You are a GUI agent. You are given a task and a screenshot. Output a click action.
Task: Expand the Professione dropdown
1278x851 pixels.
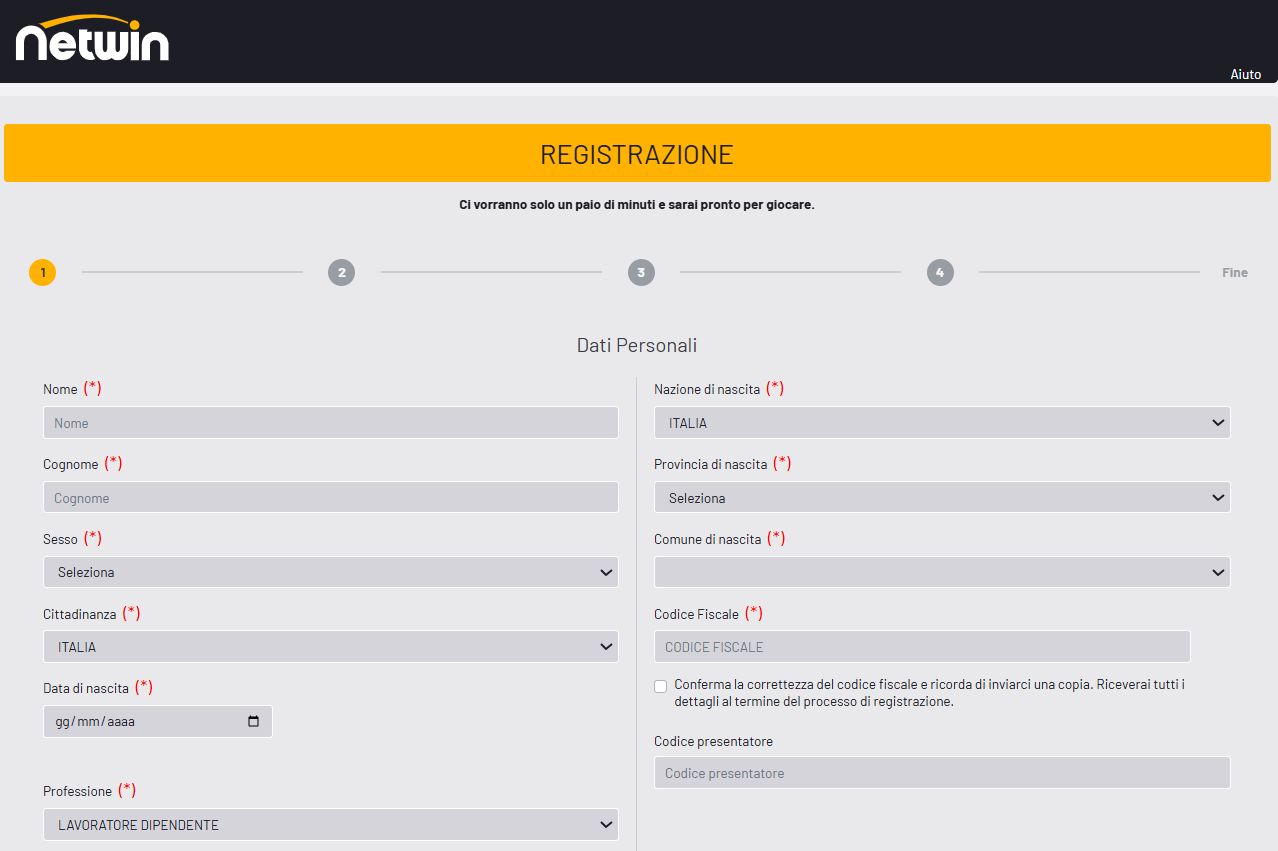coord(330,824)
